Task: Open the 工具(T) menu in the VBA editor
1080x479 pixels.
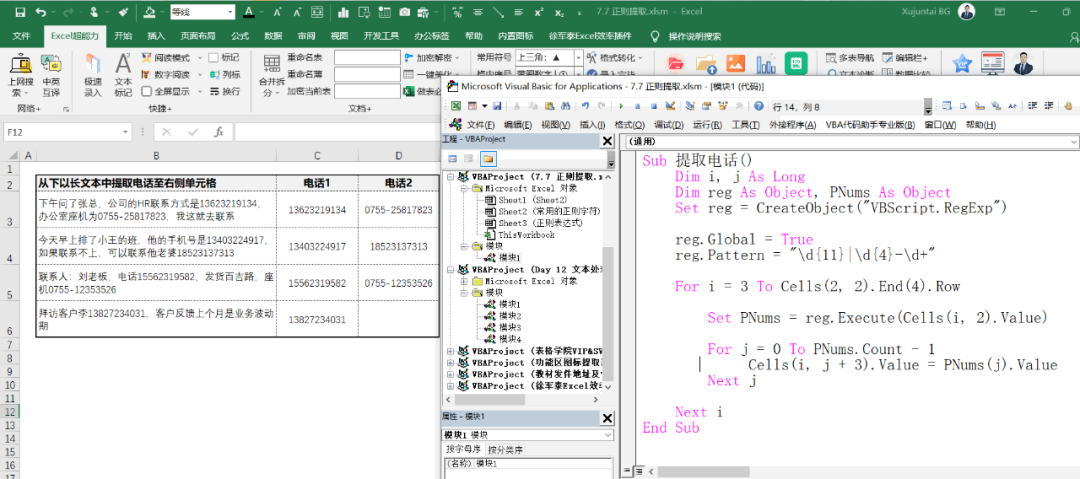Action: click(745, 125)
